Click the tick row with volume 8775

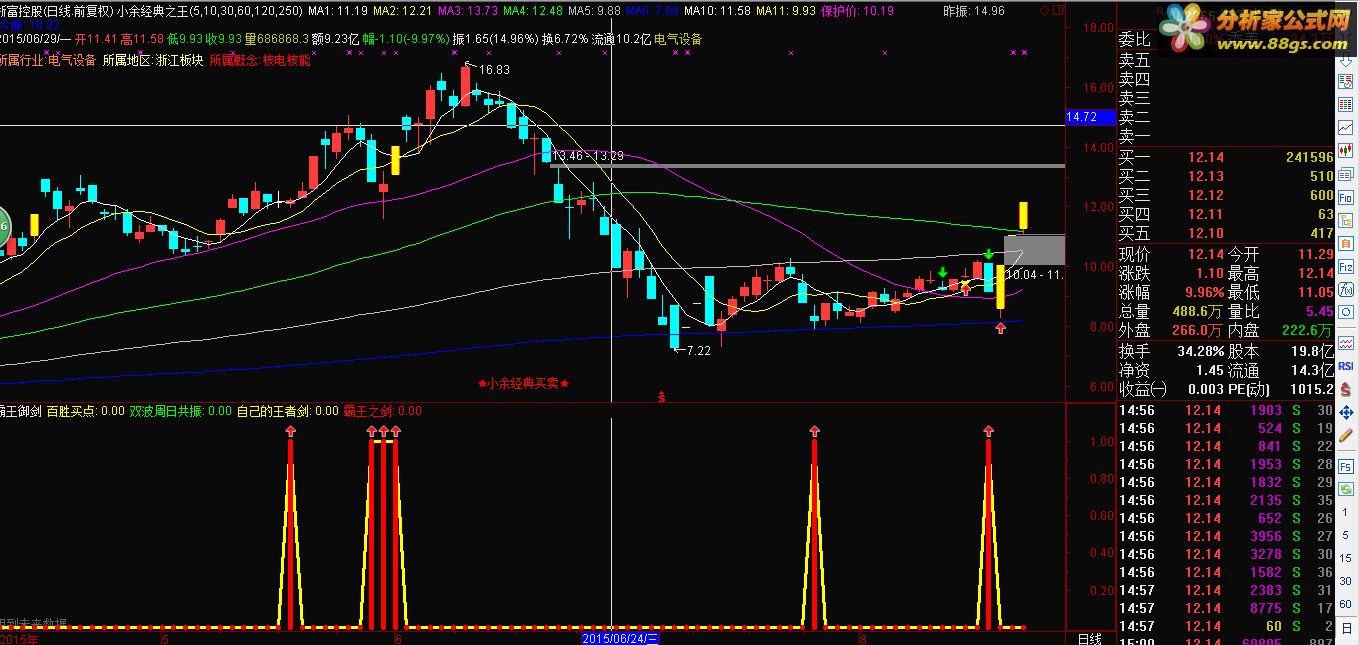coord(1226,608)
